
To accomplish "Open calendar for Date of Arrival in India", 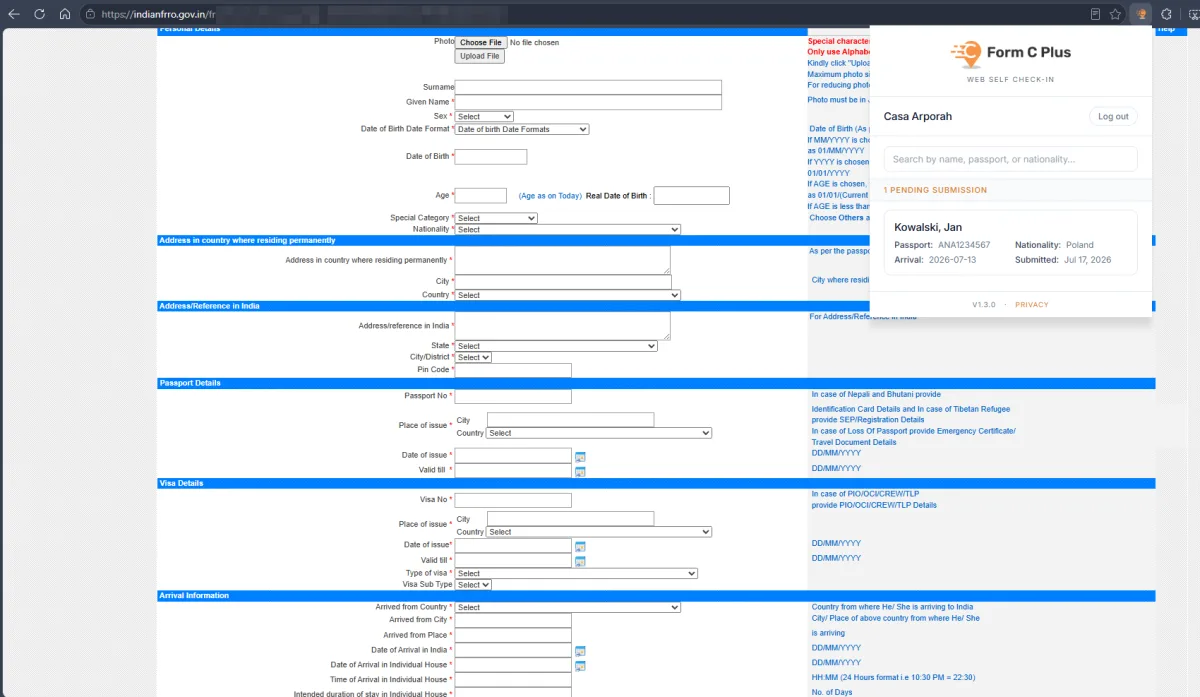I will [580, 651].
